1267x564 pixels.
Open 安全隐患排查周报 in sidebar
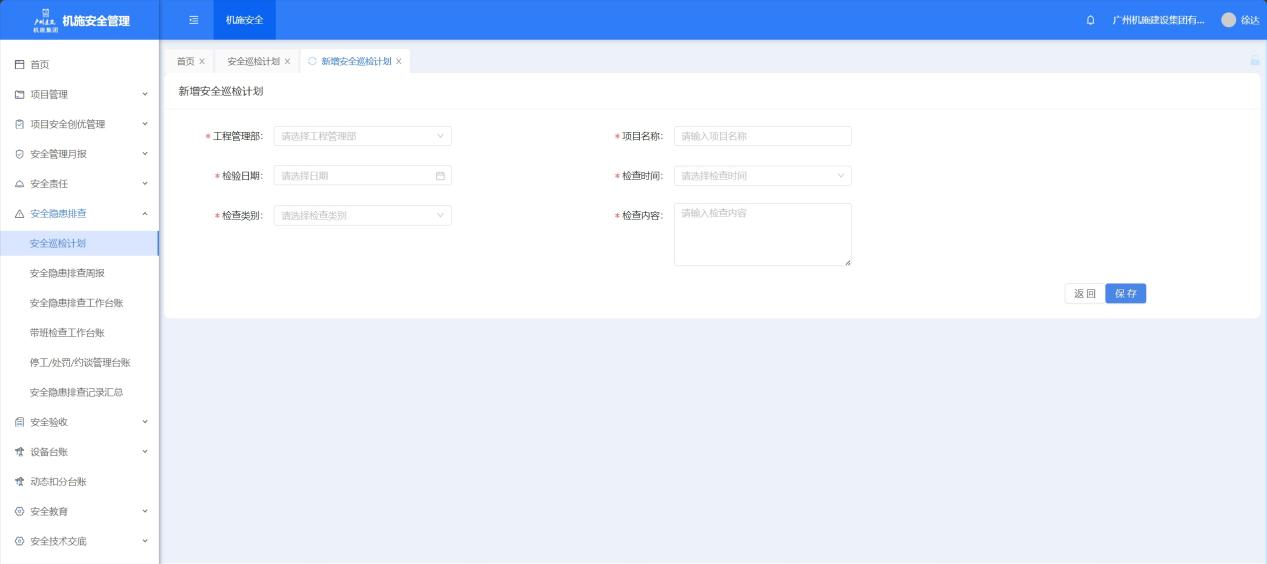pyautogui.click(x=67, y=273)
